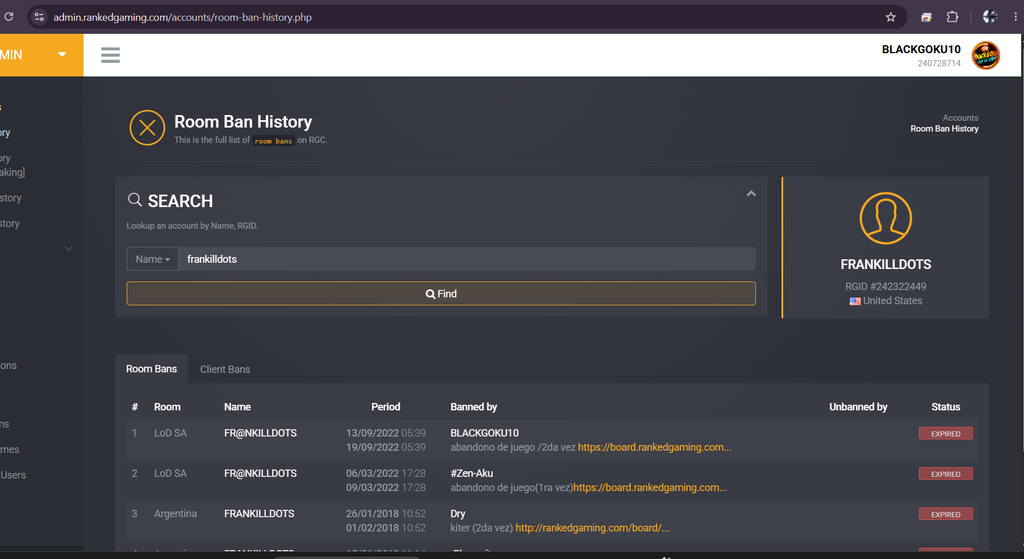Viewport: 1024px width, 559px height.
Task: Click RGID #242322449 text
Action: click(886, 287)
